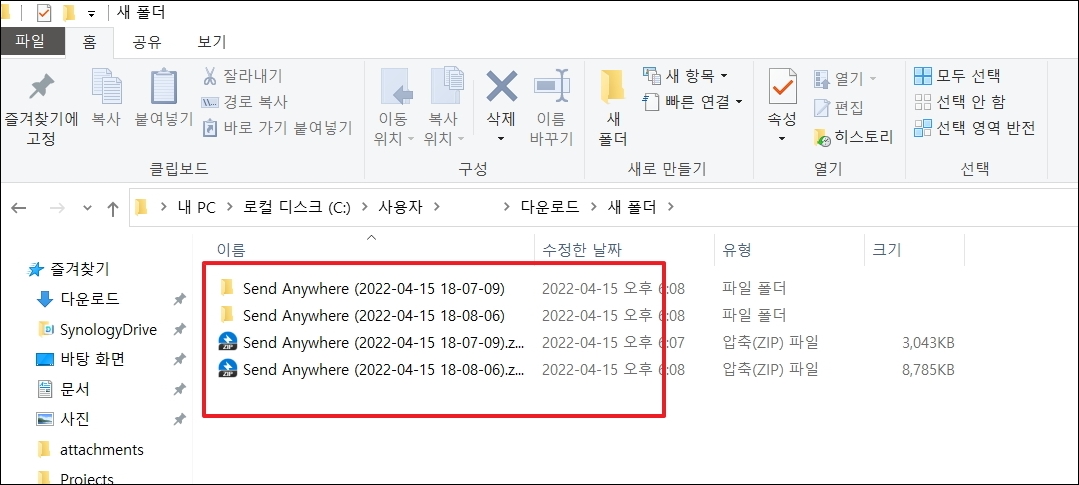Open 복사 위치 (Copy to) menu
1079x485 pixels.
pyautogui.click(x=444, y=107)
